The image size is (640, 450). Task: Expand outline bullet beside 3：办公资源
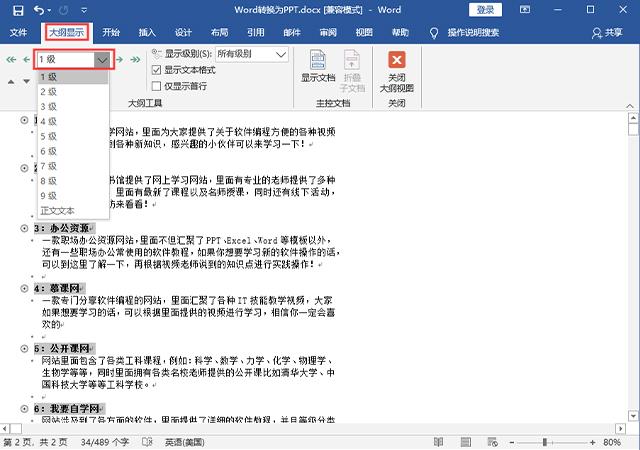(24, 228)
